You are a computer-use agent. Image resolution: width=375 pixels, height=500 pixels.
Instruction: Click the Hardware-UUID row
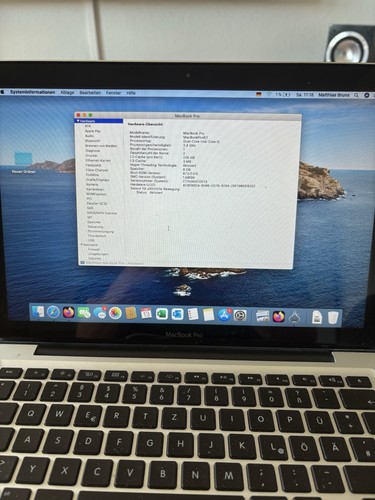[193, 185]
